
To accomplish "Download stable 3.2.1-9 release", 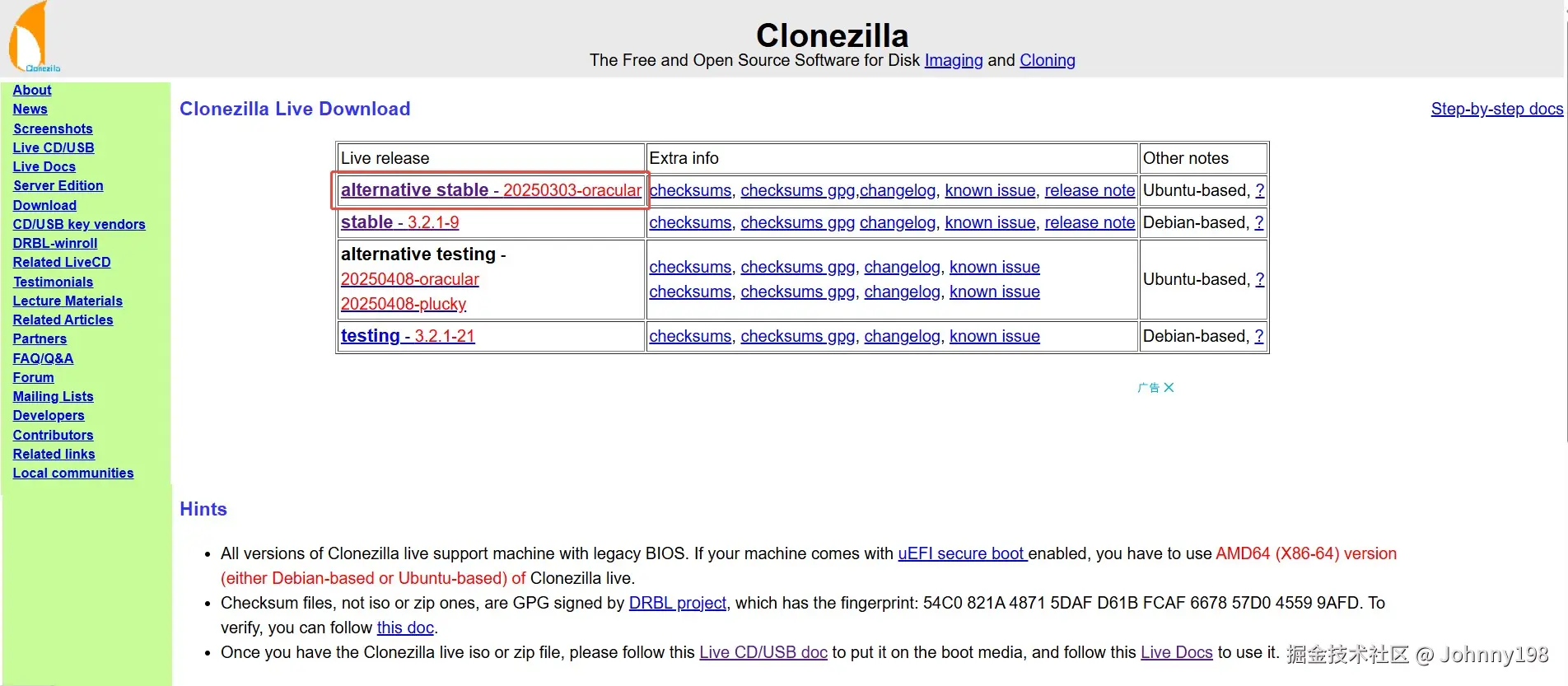I will [400, 222].
